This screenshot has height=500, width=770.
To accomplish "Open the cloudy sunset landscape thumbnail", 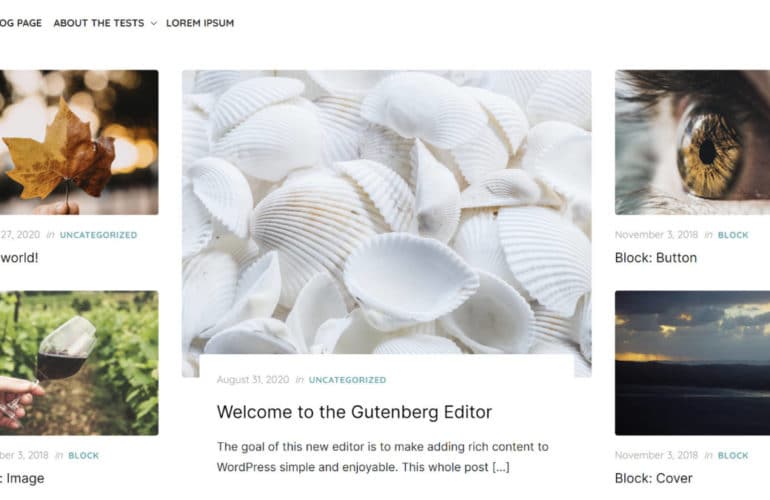I will (x=692, y=363).
